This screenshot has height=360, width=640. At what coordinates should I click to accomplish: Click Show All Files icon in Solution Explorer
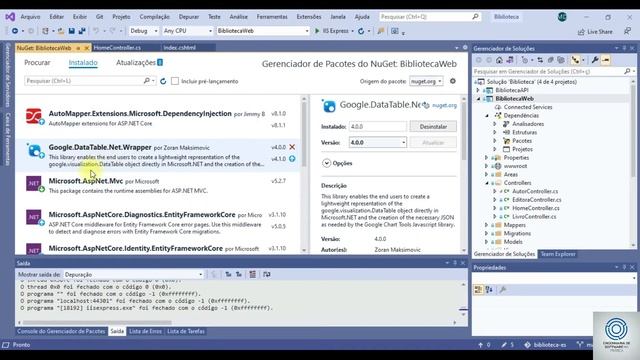(x=561, y=60)
